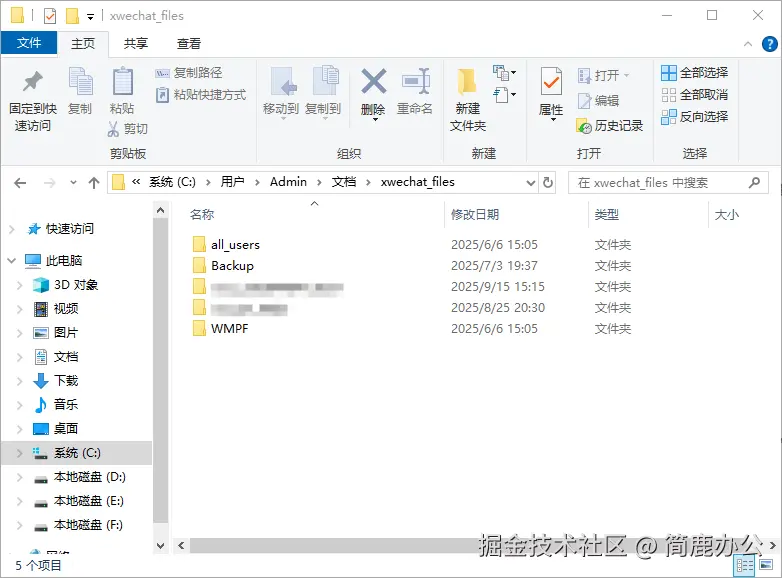
Task: Click the 删除 red X icon
Action: tap(374, 81)
